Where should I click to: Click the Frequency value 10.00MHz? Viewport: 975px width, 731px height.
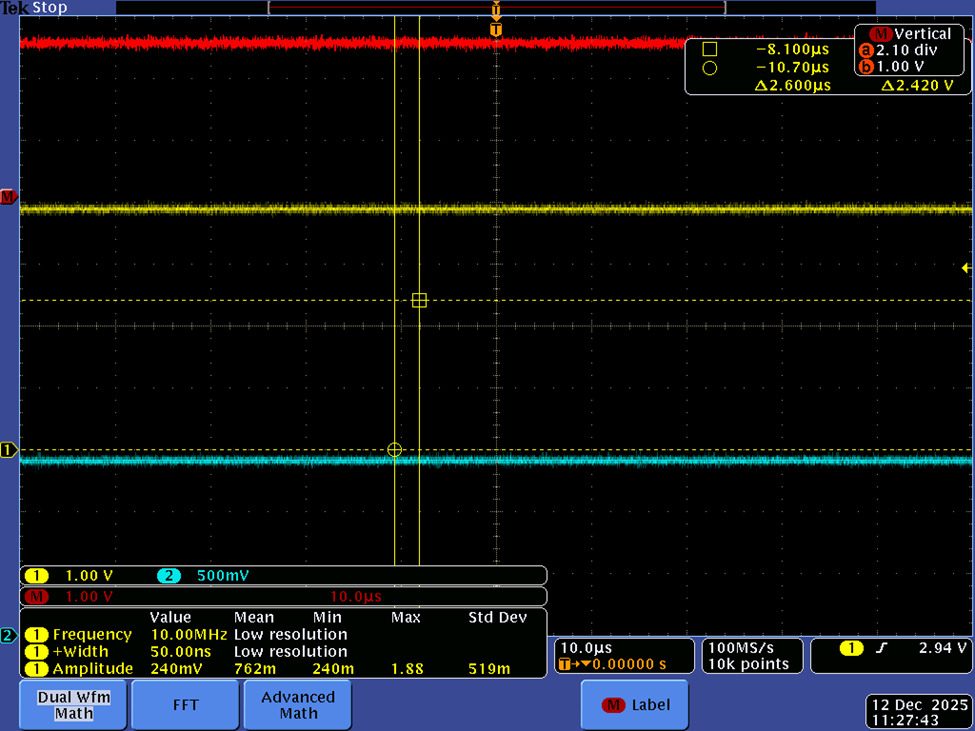point(188,635)
